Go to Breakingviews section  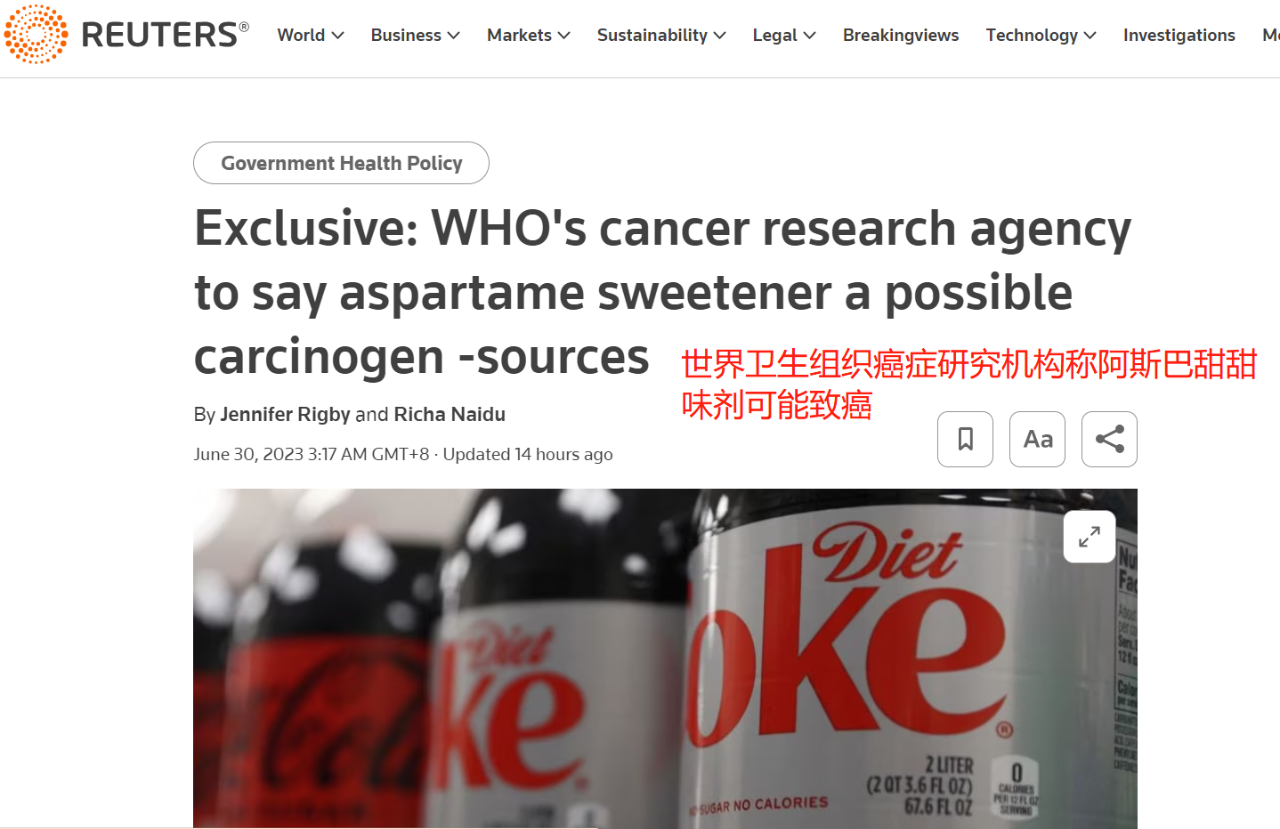[900, 35]
